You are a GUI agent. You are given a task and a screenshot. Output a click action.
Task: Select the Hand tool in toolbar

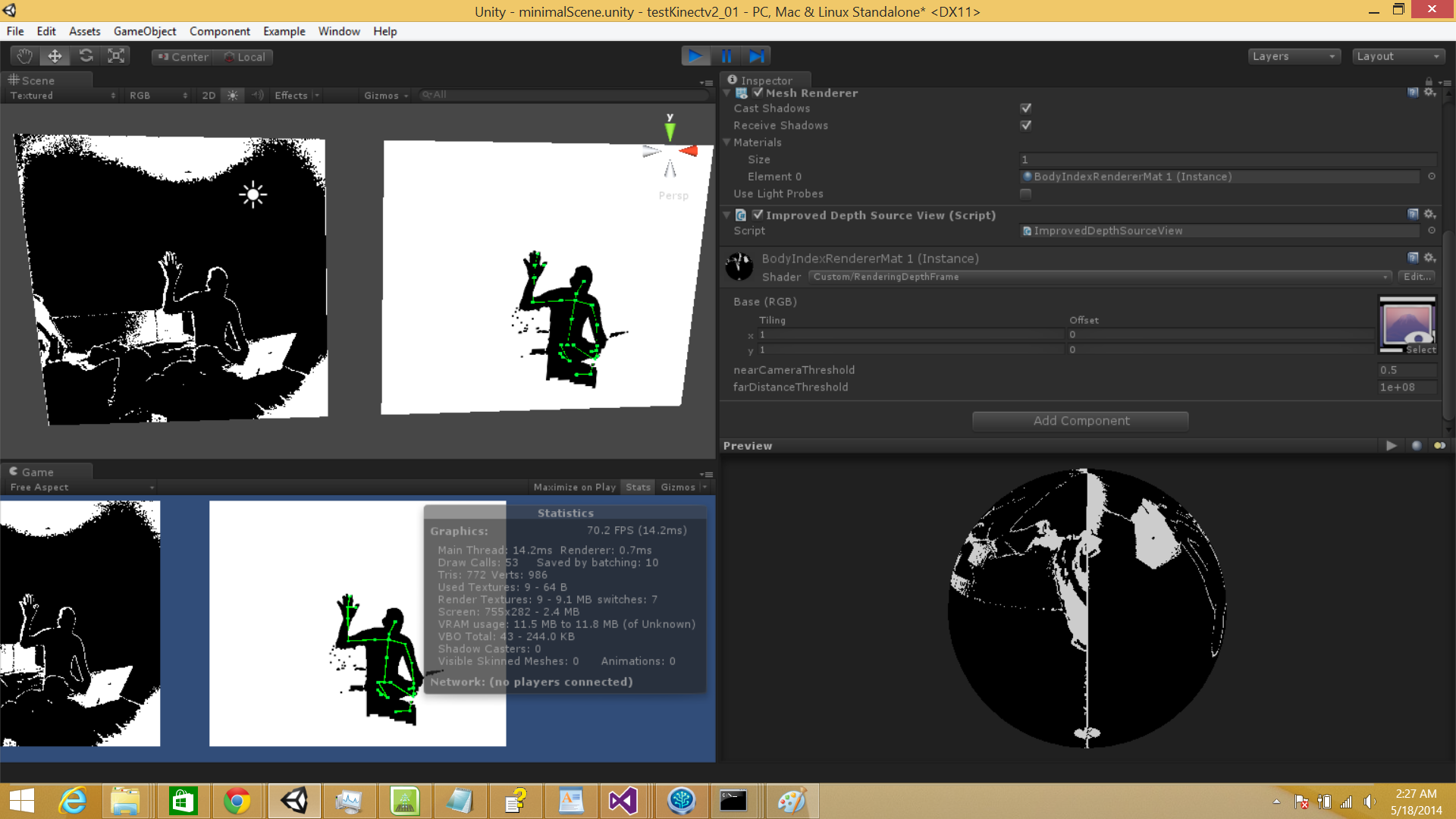pyautogui.click(x=24, y=56)
